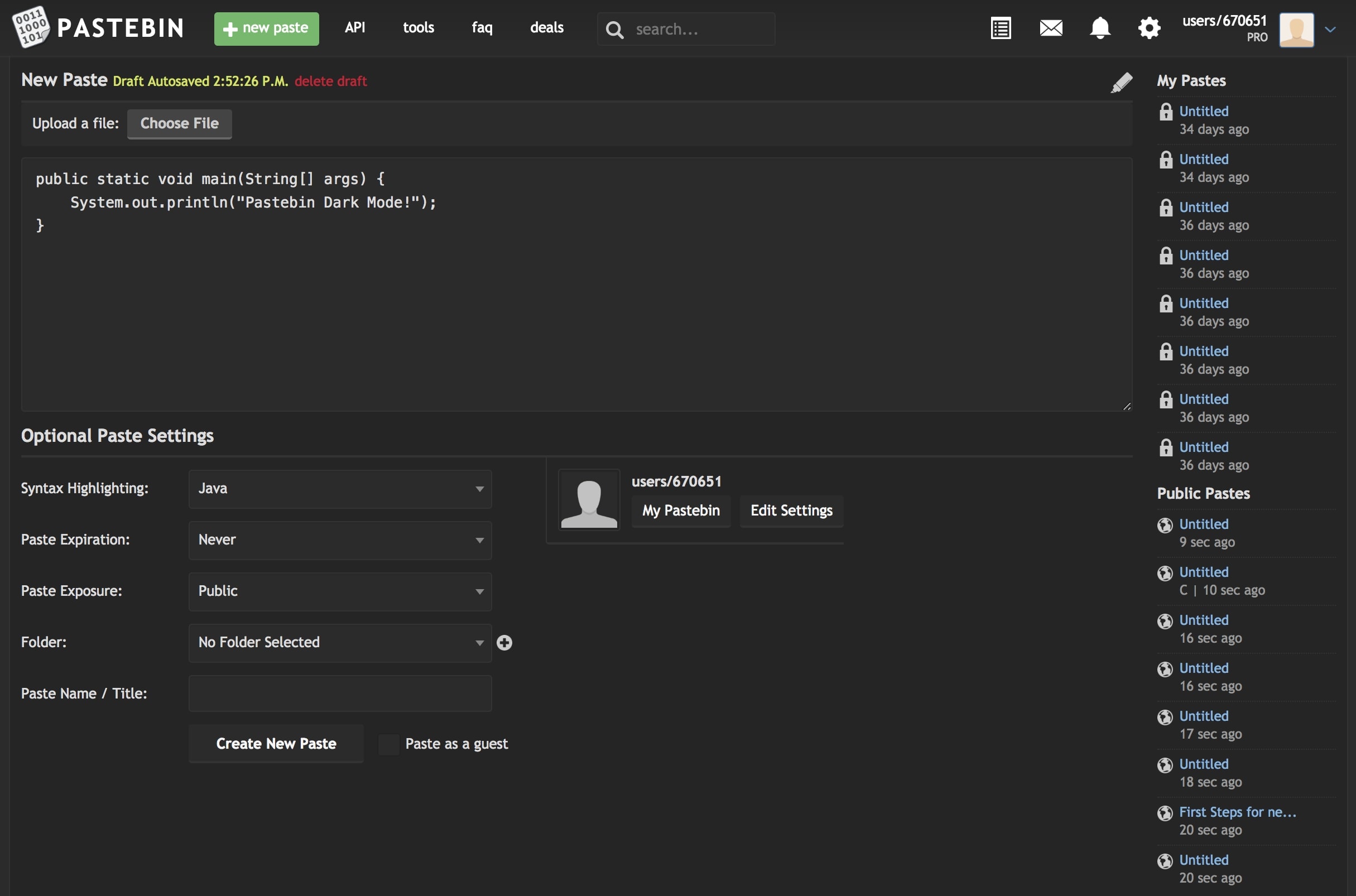Image resolution: width=1356 pixels, height=896 pixels.
Task: Open the messages envelope icon
Action: click(x=1050, y=27)
